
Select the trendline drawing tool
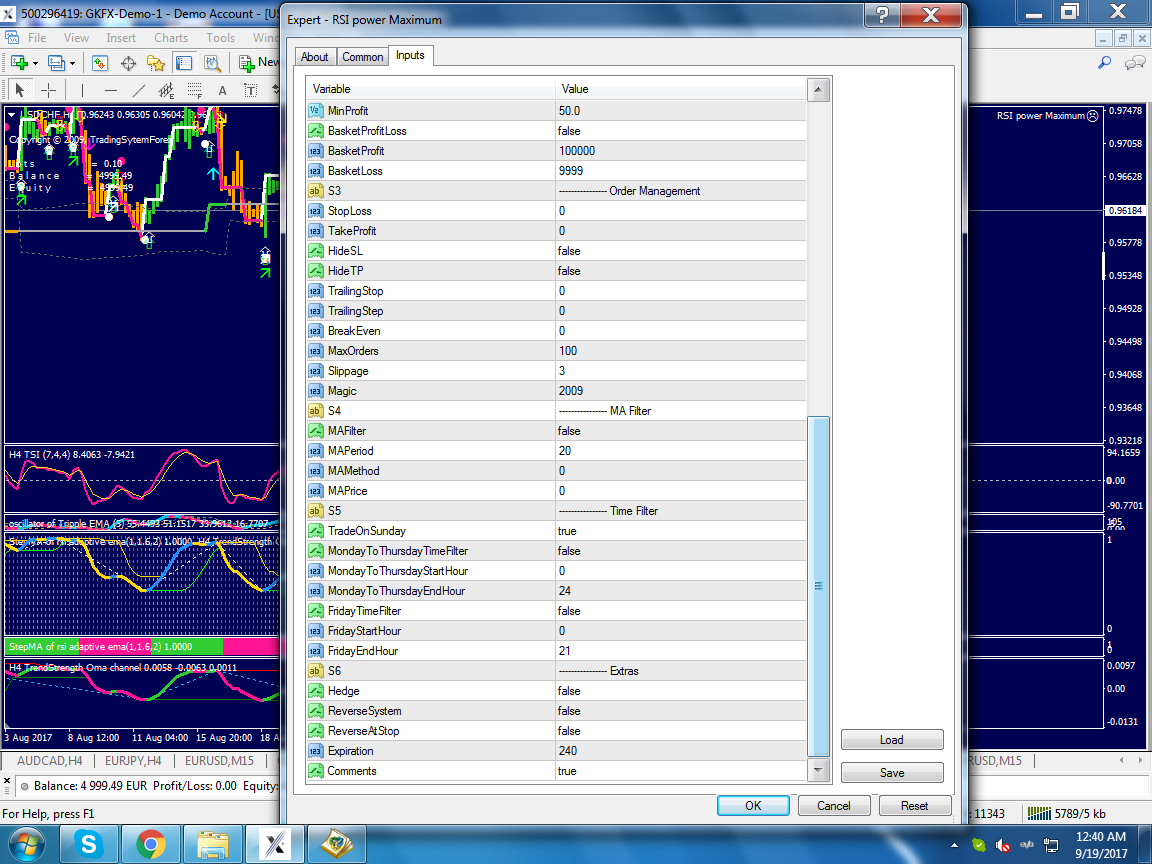138,90
